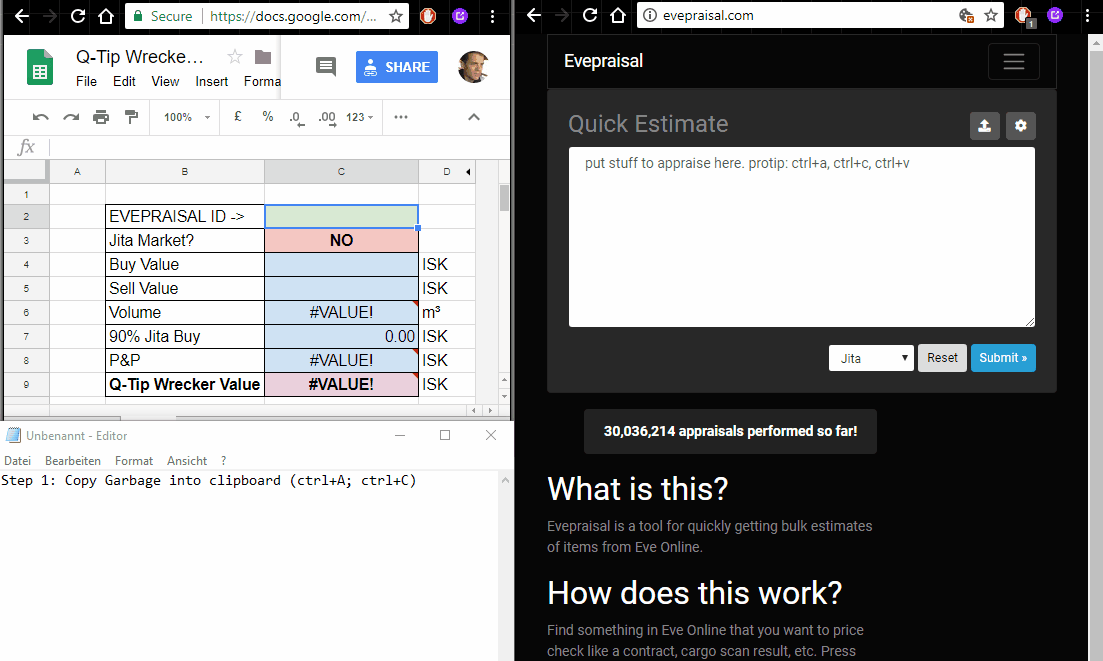Open the Google account avatar
The width and height of the screenshot is (1103, 661).
473,67
